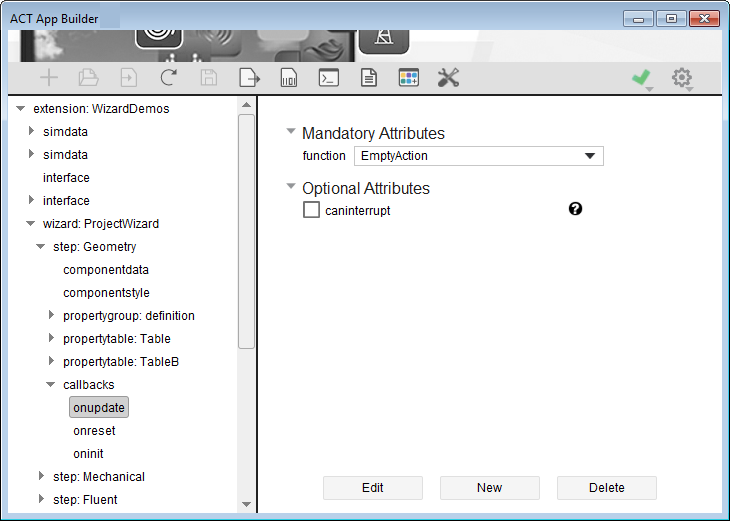
Task: Click the green checkmark validation icon
Action: 642,77
